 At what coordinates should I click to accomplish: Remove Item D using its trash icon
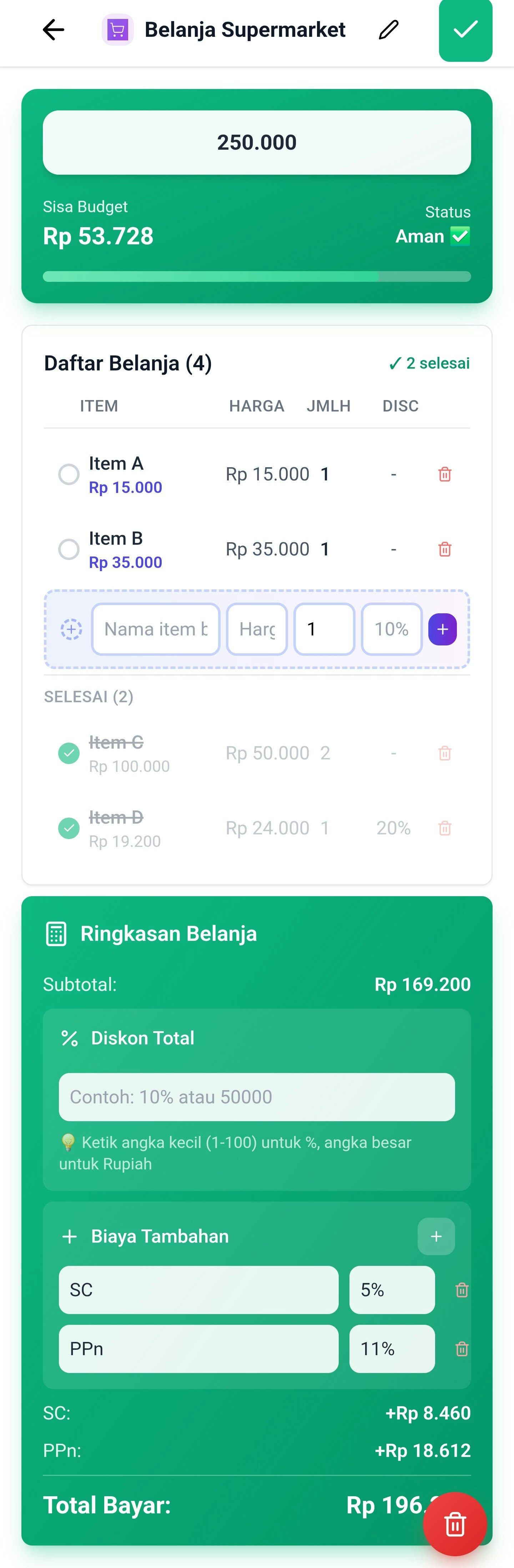click(445, 828)
